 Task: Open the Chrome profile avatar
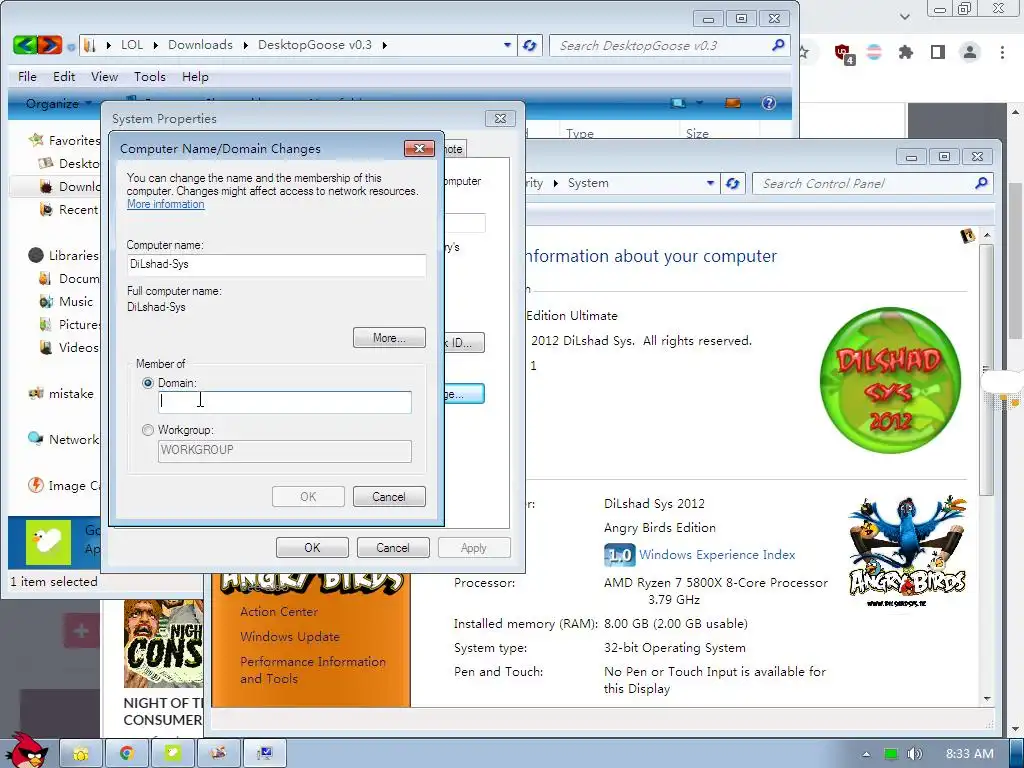tap(970, 52)
